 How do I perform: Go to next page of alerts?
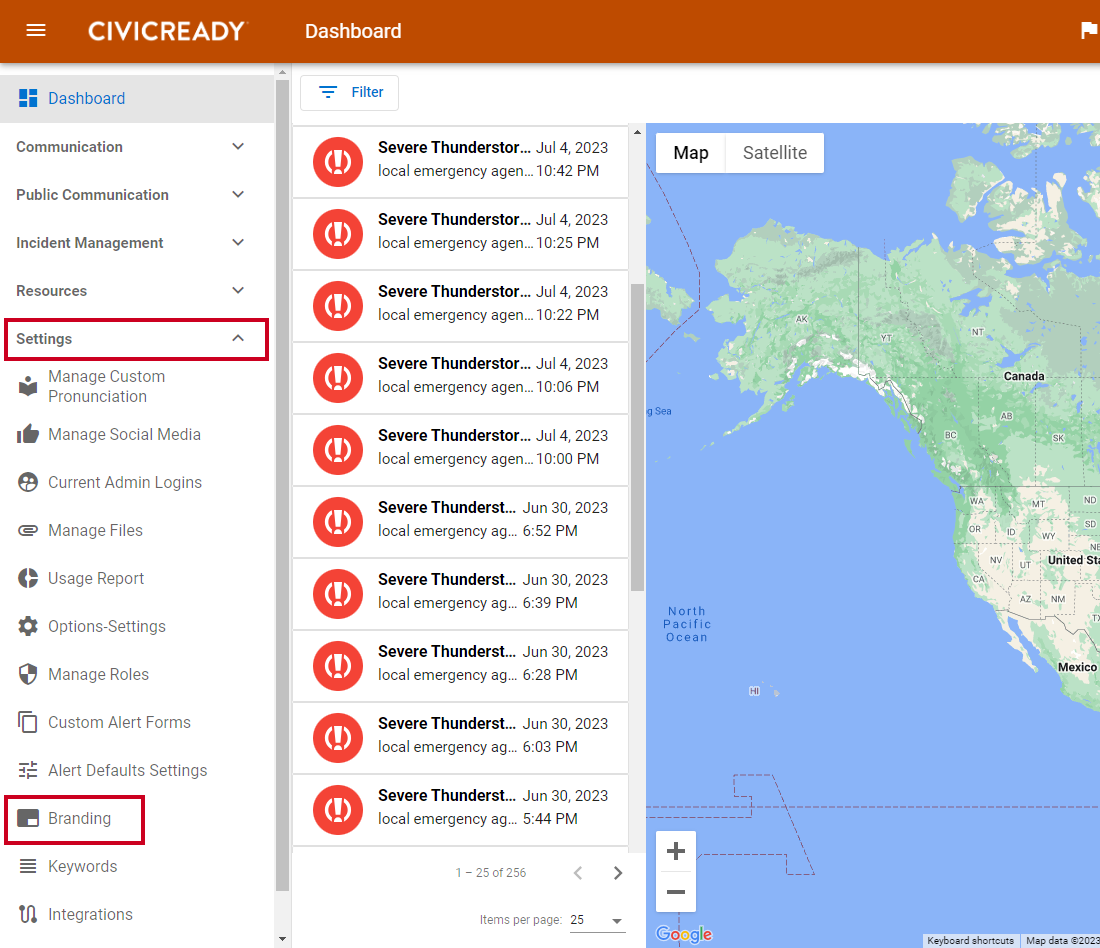coord(617,873)
